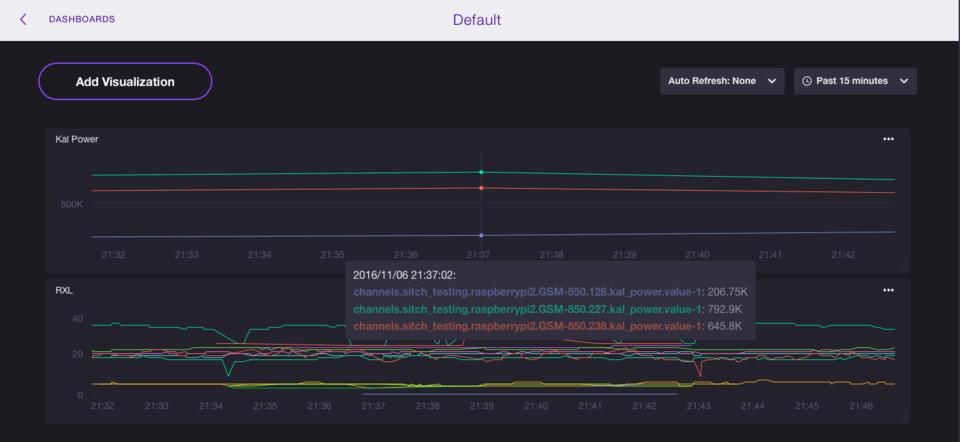
Task: Grab the Kal Power panel resize handle
Action: [904, 266]
